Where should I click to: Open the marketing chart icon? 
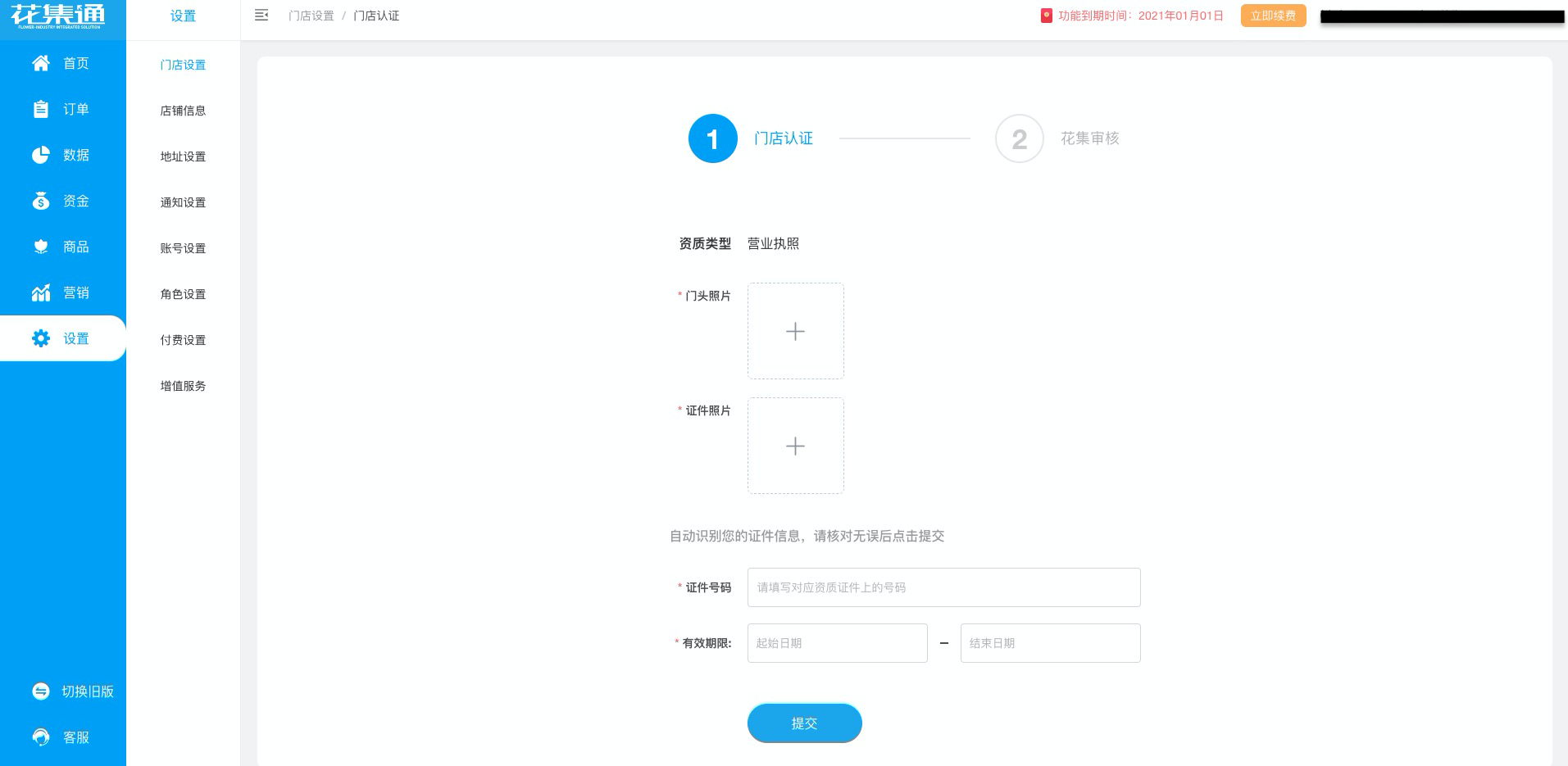click(x=40, y=292)
